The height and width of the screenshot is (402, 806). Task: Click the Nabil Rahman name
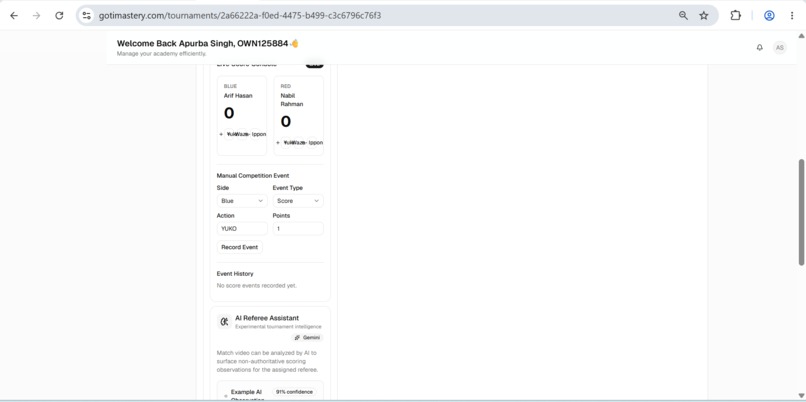(x=291, y=100)
